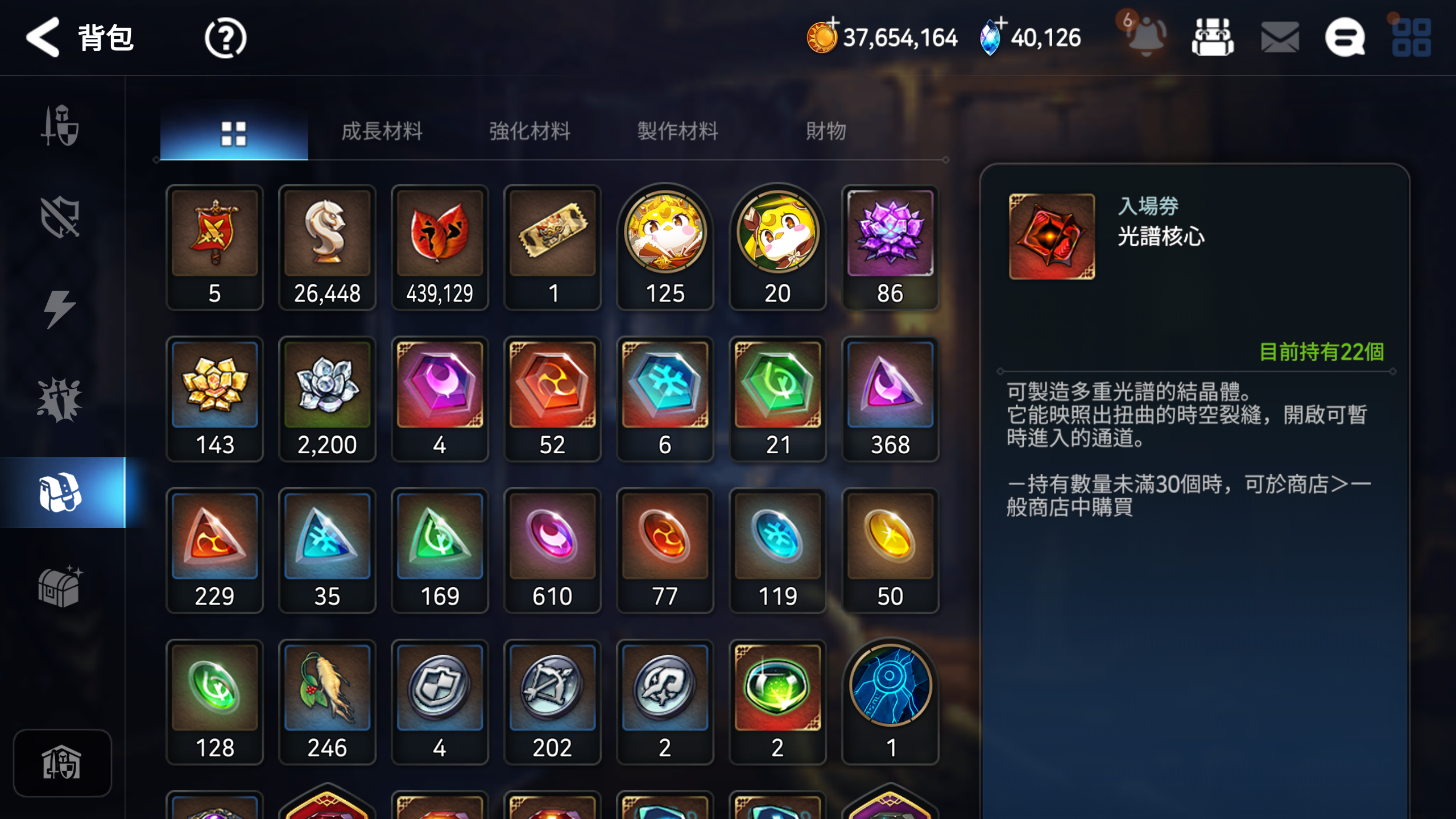Select the treasure chest sidebar category
Viewport: 1456px width, 819px height.
(x=60, y=587)
